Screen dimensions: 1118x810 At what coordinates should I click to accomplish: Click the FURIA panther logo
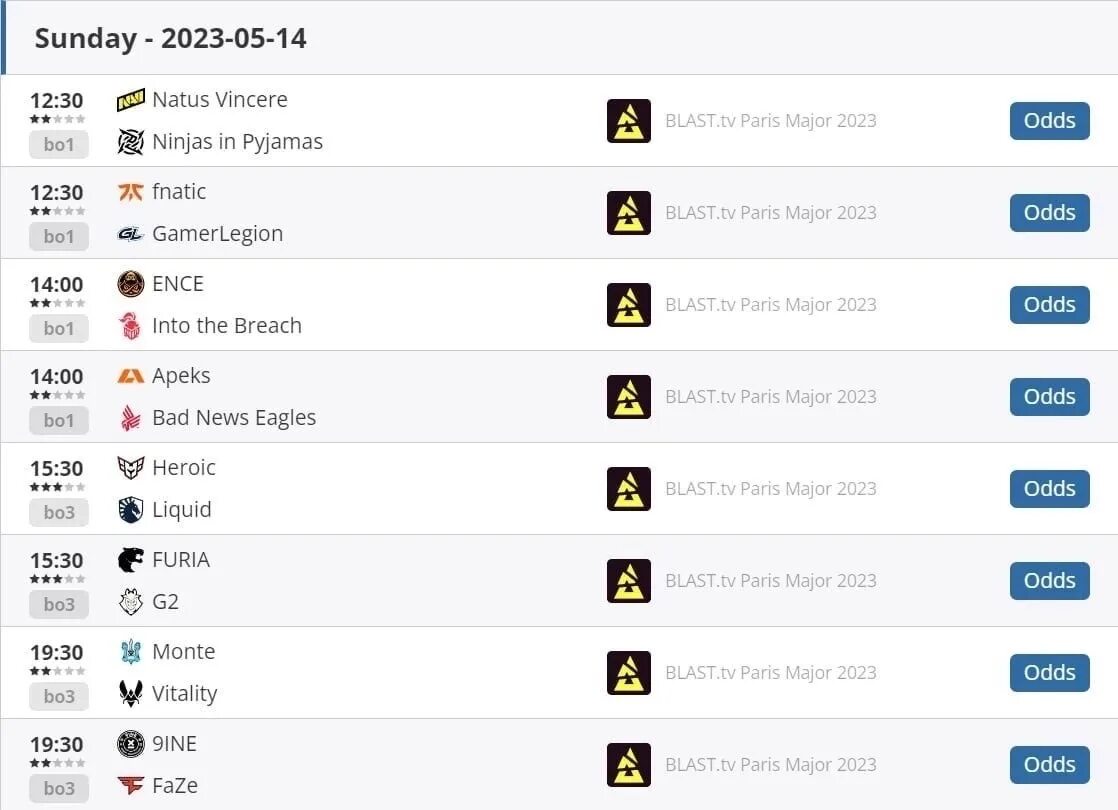click(x=130, y=560)
